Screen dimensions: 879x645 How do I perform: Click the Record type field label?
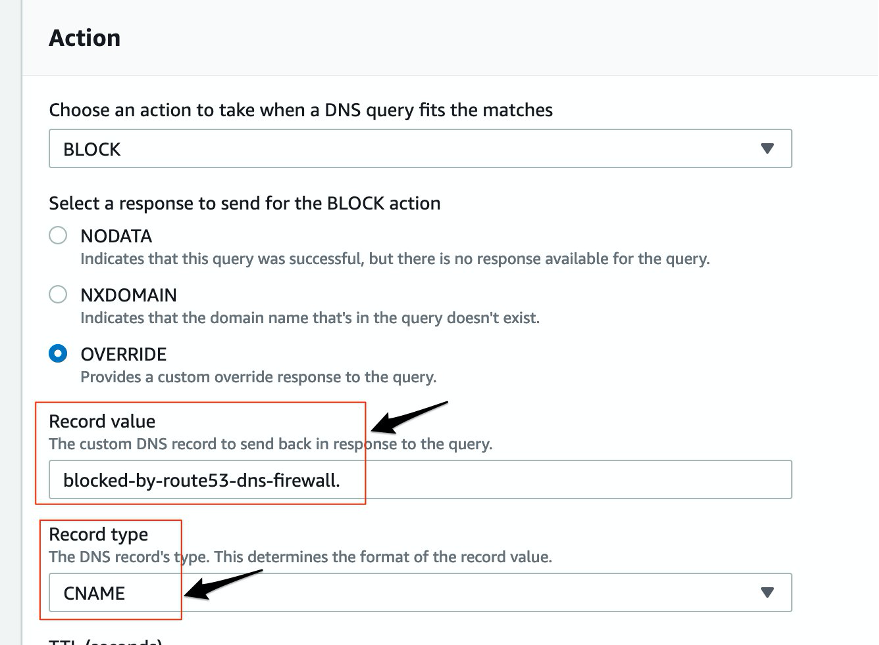pyautogui.click(x=100, y=534)
